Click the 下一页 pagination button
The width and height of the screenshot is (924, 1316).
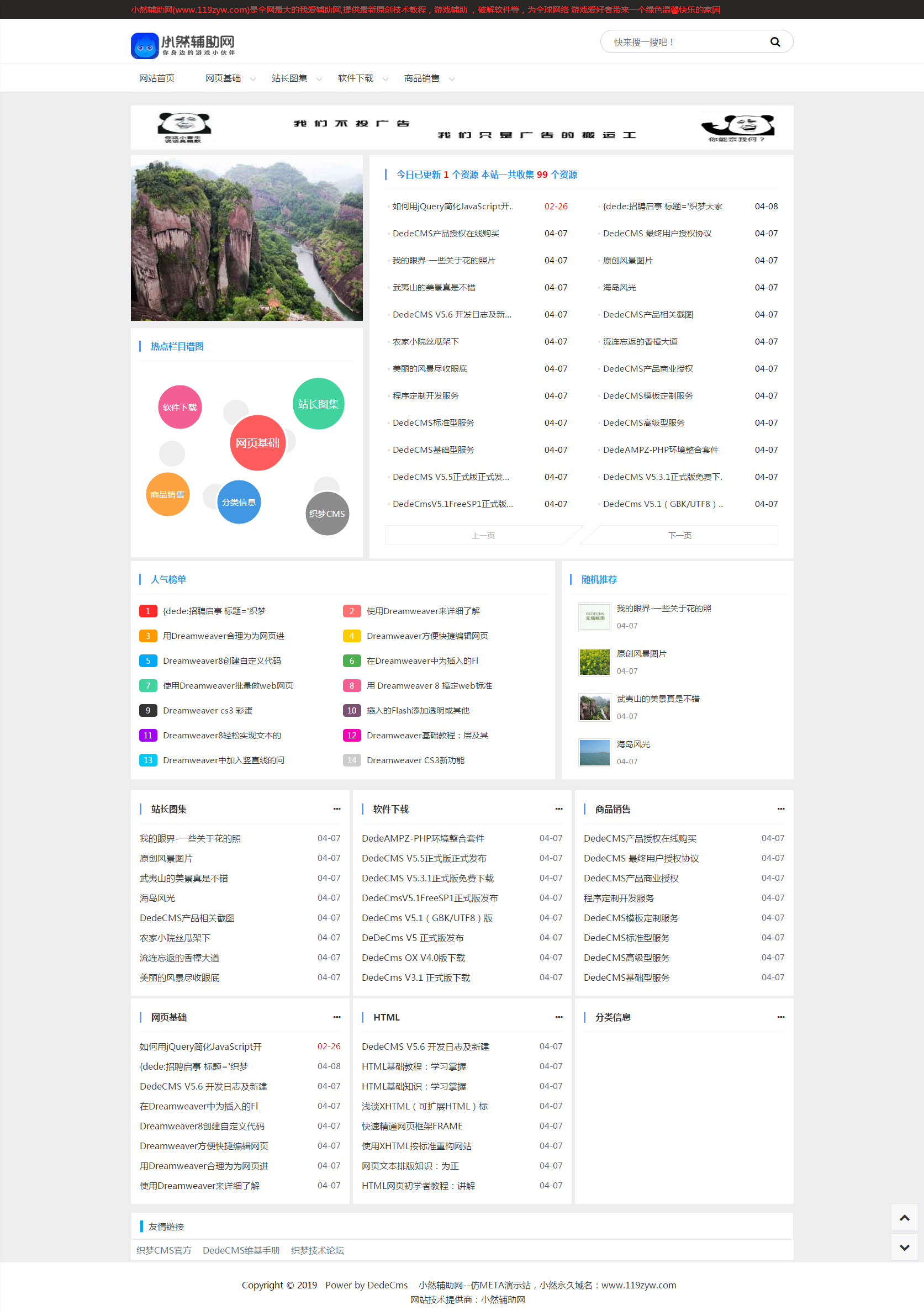point(679,535)
